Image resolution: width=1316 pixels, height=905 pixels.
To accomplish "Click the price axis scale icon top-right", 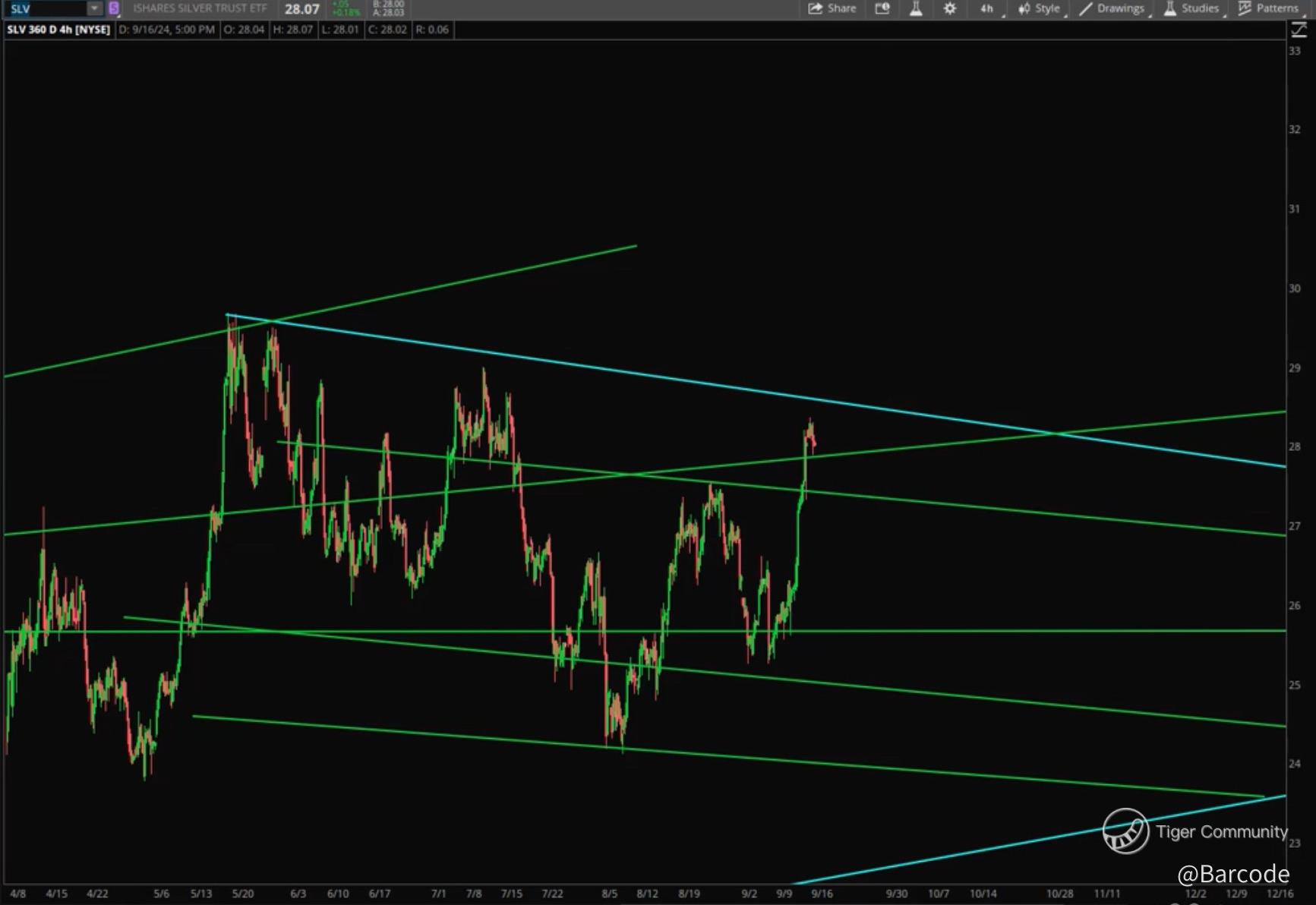I will point(1299,30).
